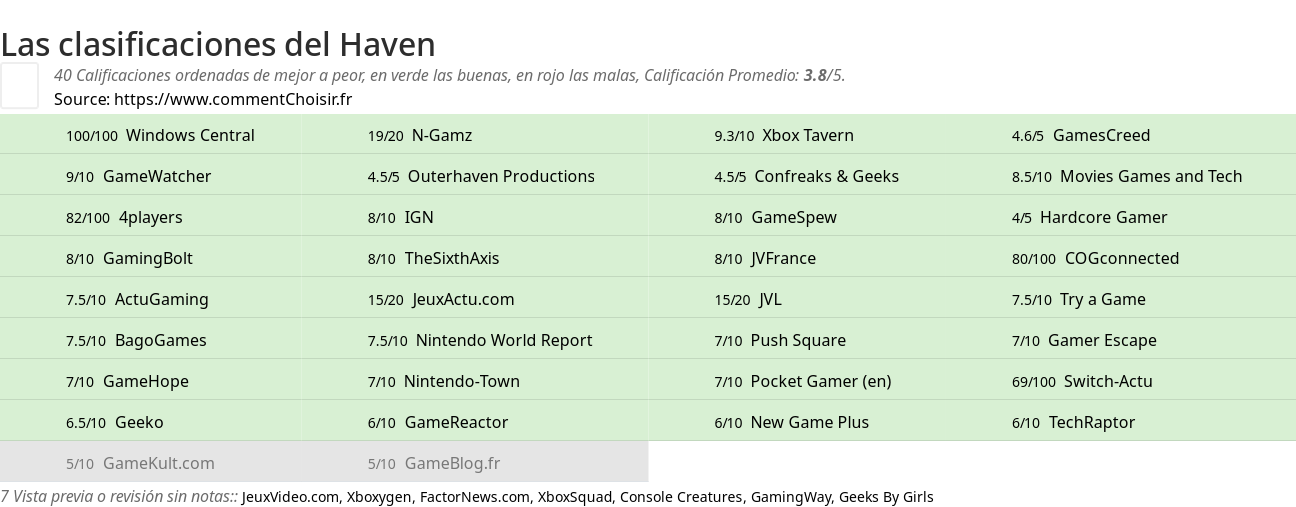Screen dimensions: 1296x507
Task: Open the GameKult.com 5/10 review
Action: pyautogui.click(x=158, y=463)
